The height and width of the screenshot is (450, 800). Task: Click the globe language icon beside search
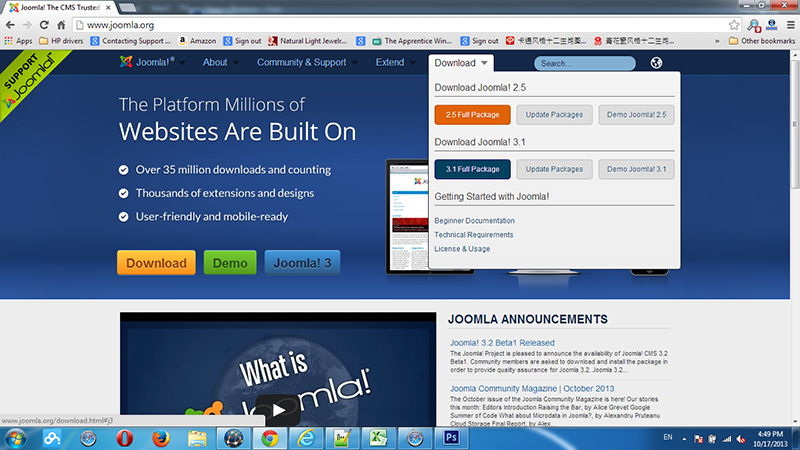coord(656,63)
